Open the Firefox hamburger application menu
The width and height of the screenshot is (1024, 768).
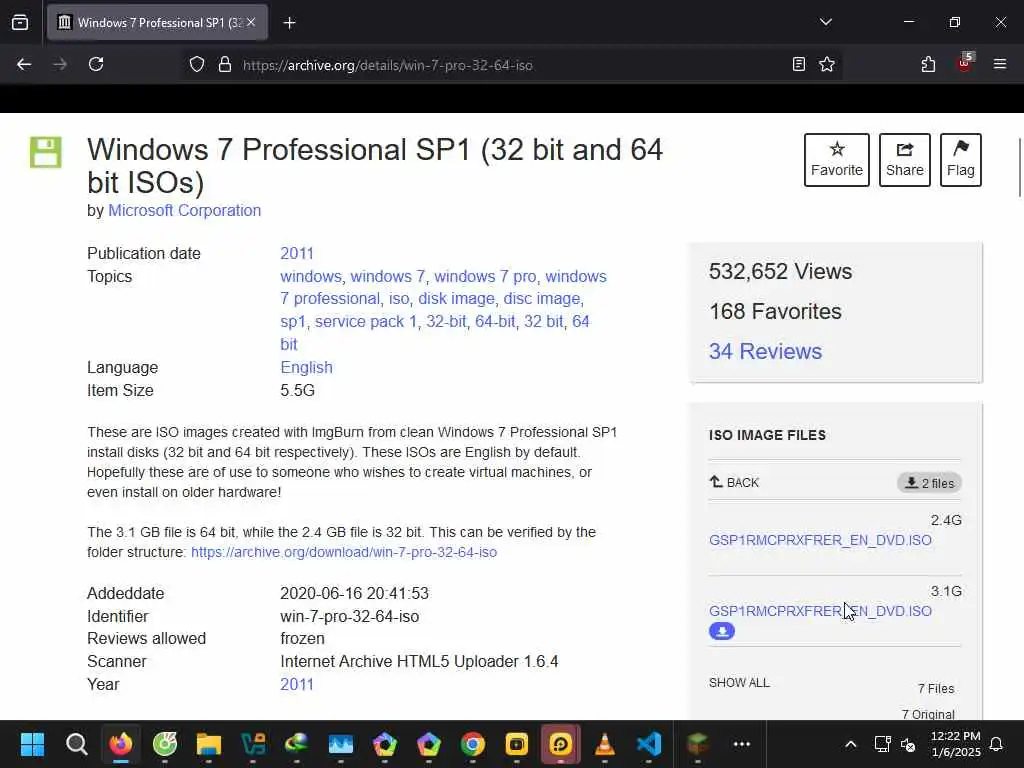(1000, 64)
